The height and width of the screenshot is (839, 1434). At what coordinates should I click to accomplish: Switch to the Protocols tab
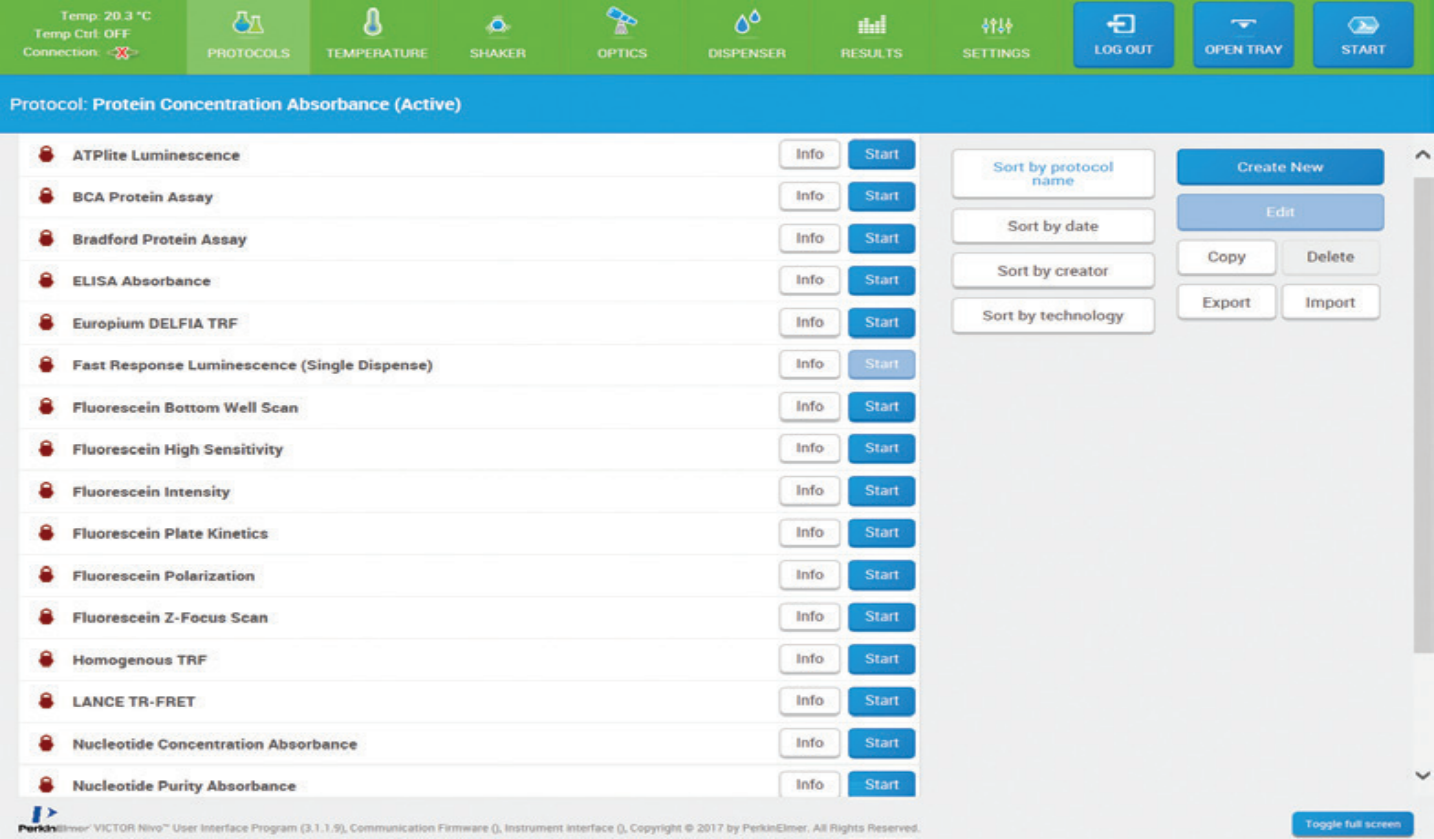248,37
